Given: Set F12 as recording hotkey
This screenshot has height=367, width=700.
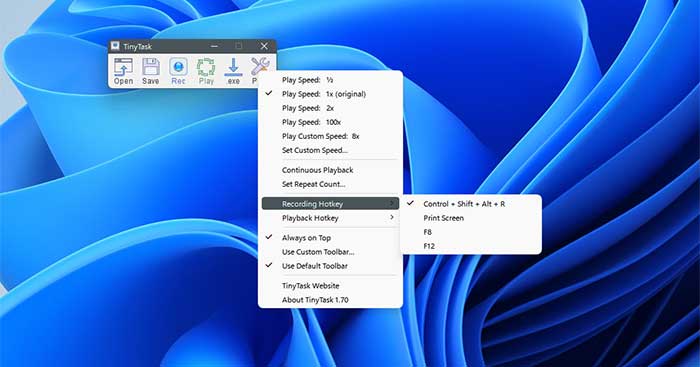Looking at the screenshot, I should [471, 246].
